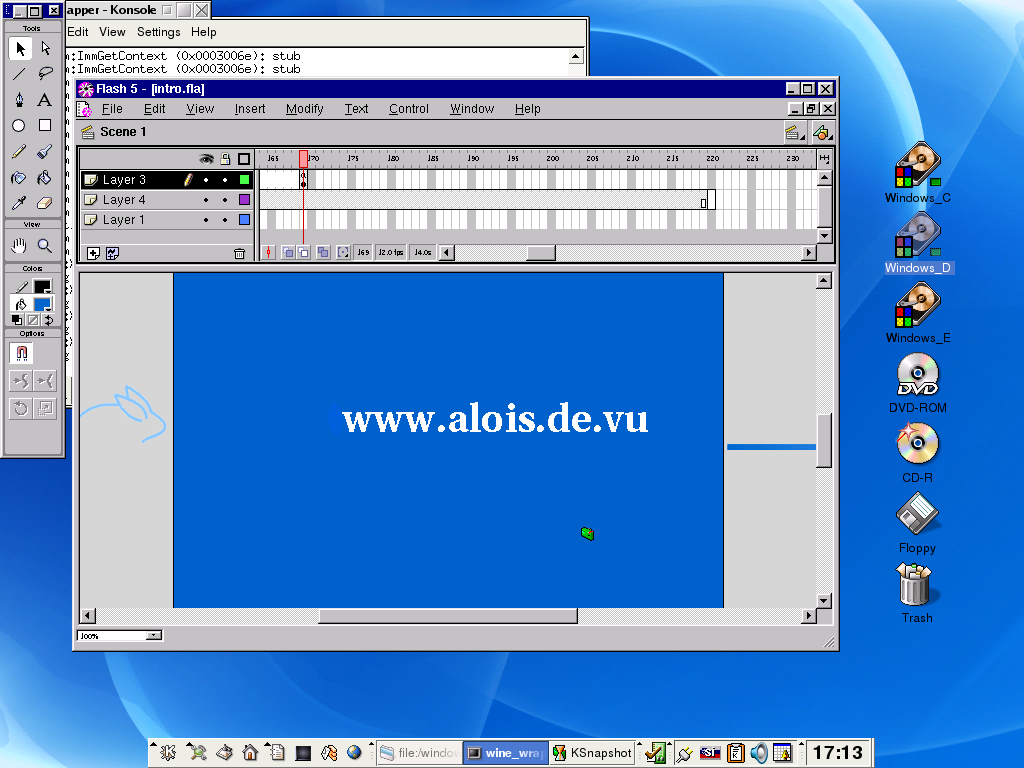This screenshot has width=1024, height=768.
Task: Toggle show all layers as outlines
Action: (x=244, y=159)
